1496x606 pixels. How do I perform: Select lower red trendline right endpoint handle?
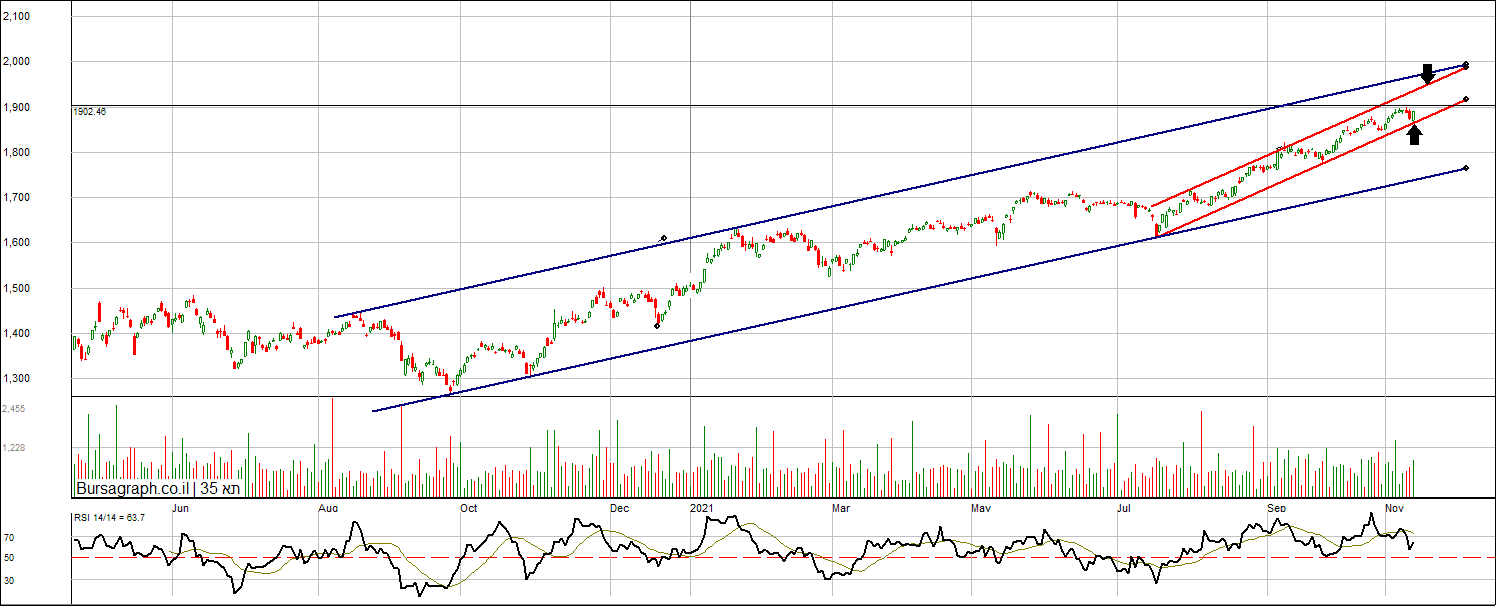tap(1465, 99)
